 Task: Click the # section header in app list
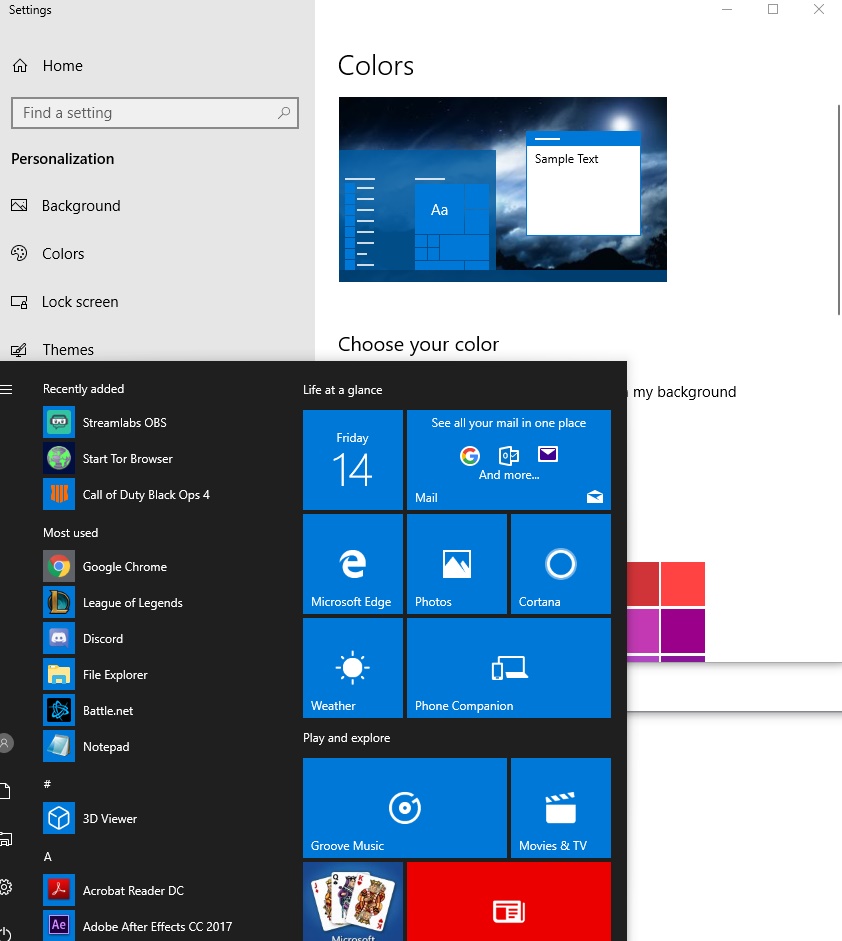47,784
